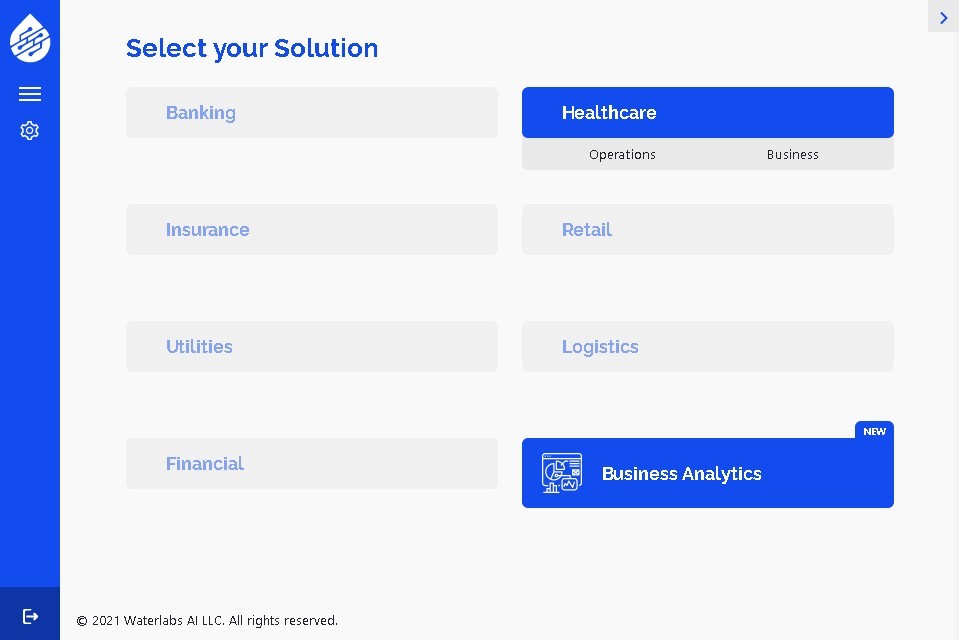Switch to the Business tab under Healthcare
The image size is (959, 640).
tap(792, 154)
